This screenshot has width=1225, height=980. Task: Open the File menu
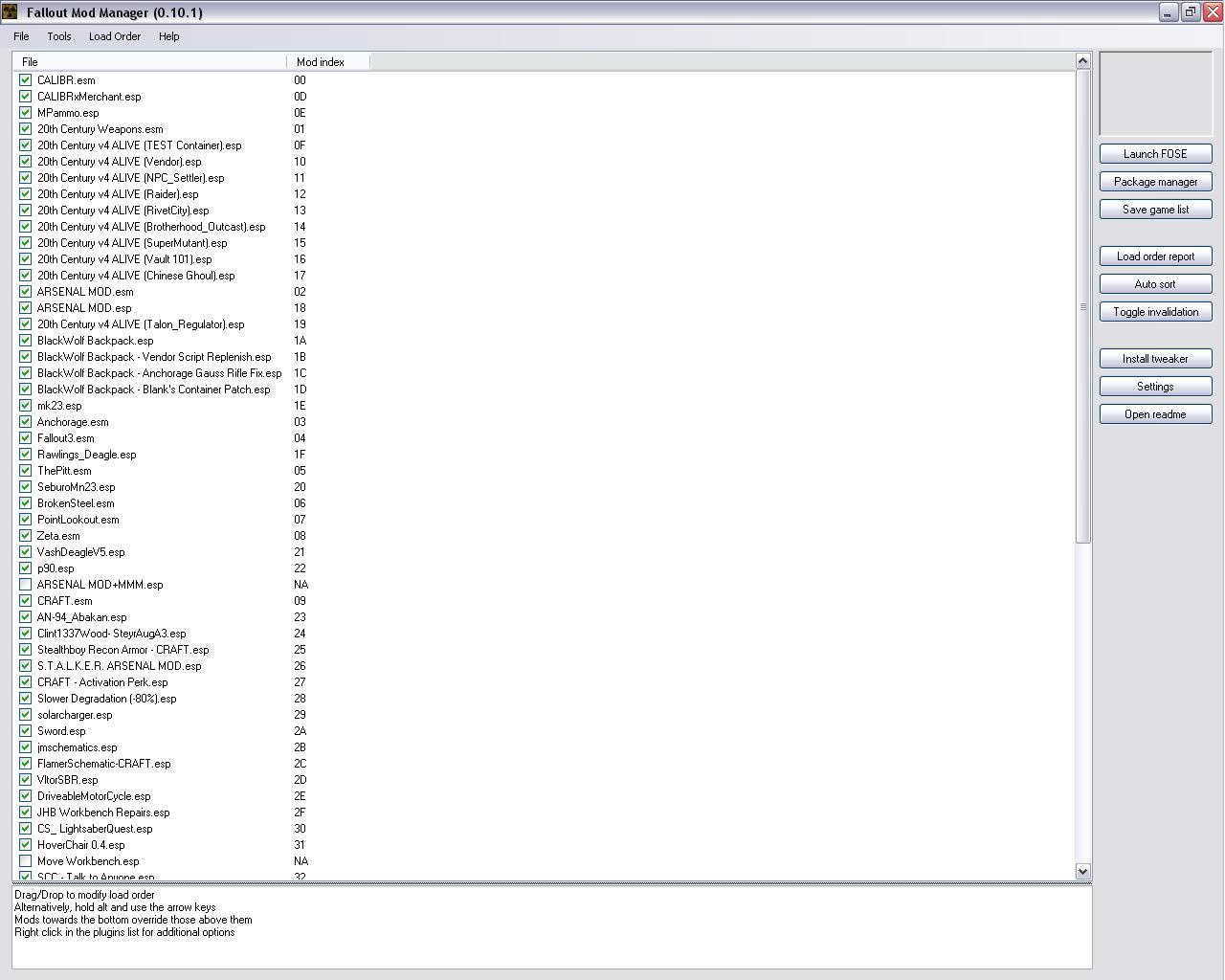(x=21, y=36)
